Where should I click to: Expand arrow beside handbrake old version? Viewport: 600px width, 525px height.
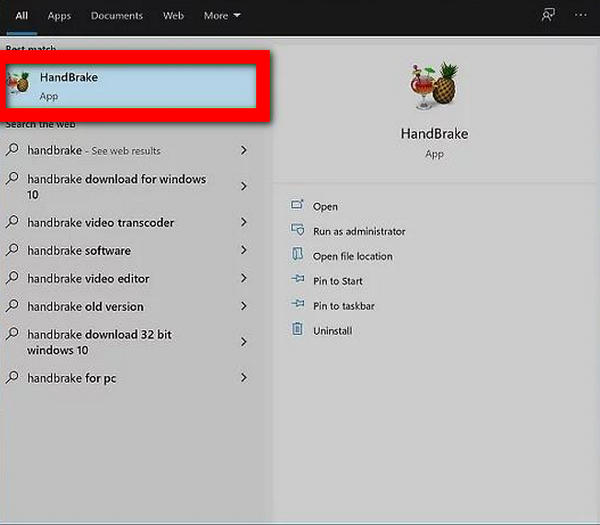[244, 307]
